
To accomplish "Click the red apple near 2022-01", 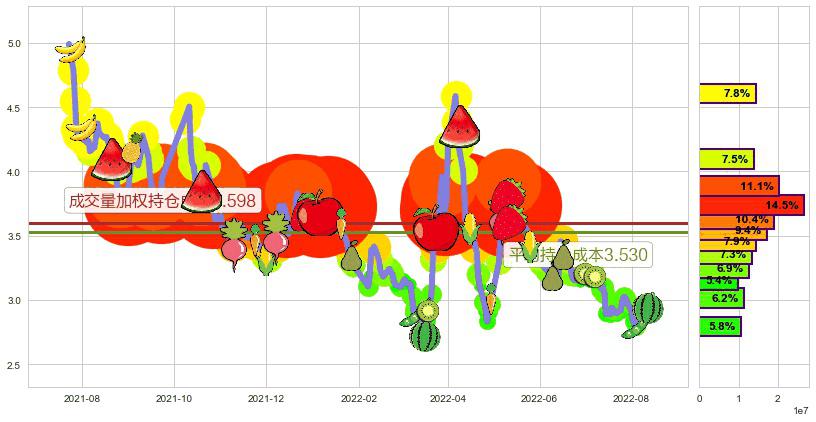I will (318, 213).
